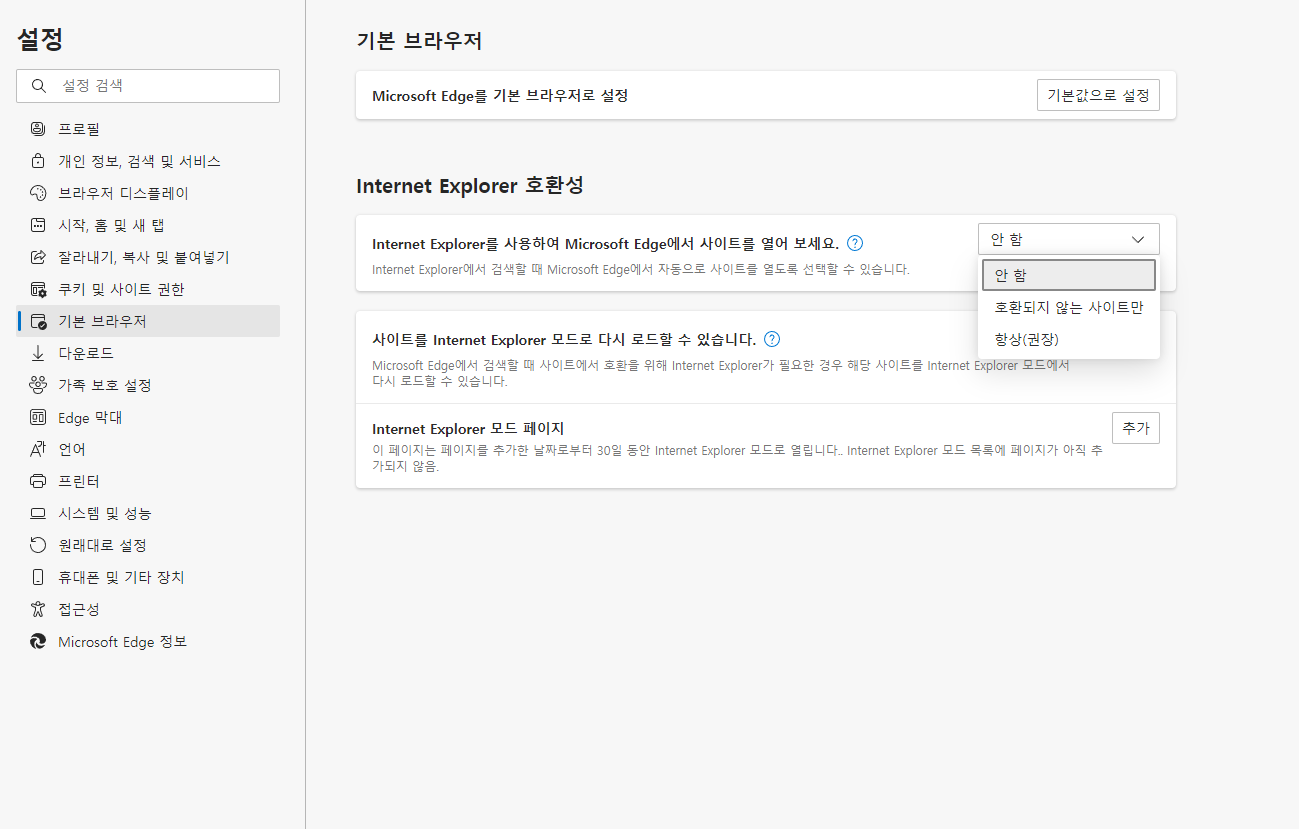Open '다운로드' settings page
1299x829 pixels.
pos(148,353)
